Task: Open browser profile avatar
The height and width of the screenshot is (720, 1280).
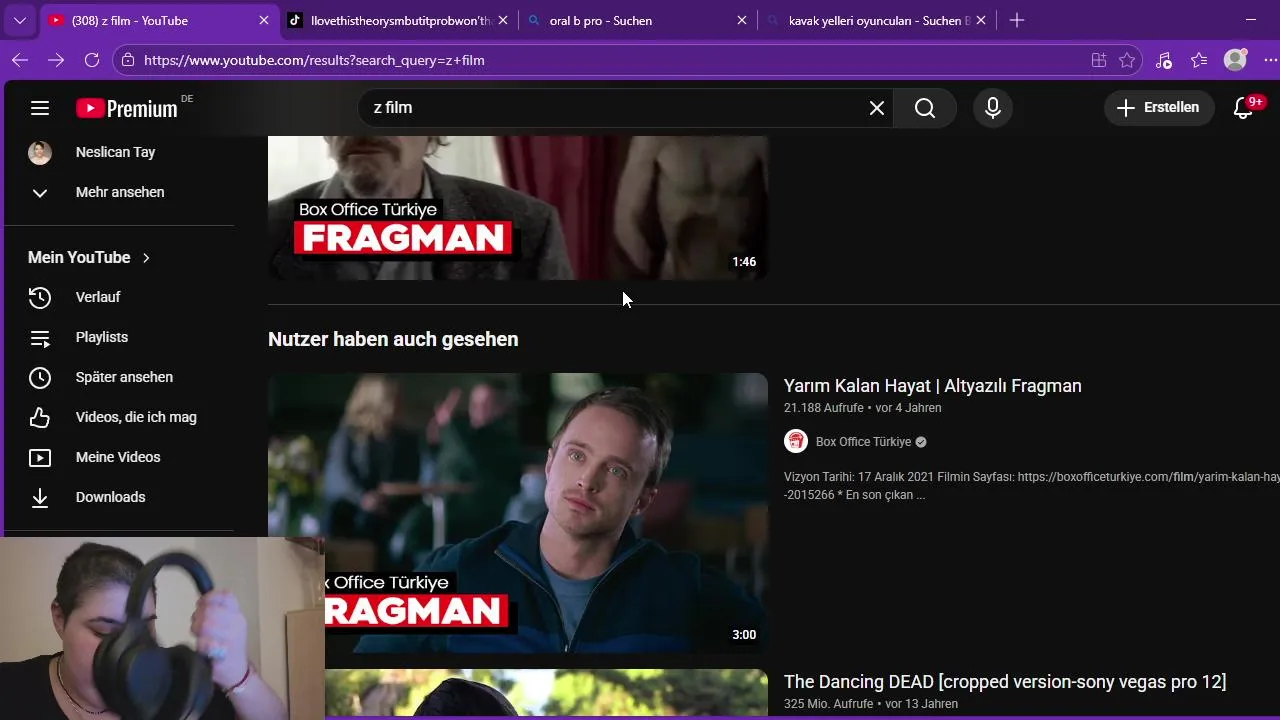Action: pos(1235,60)
